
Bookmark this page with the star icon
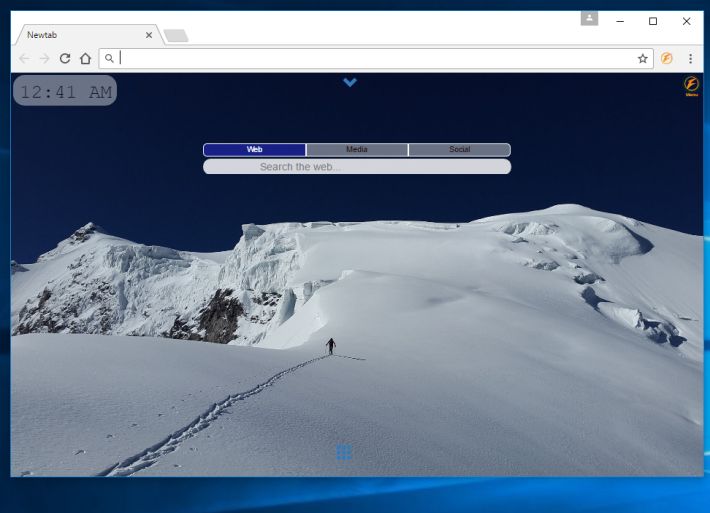coord(643,58)
